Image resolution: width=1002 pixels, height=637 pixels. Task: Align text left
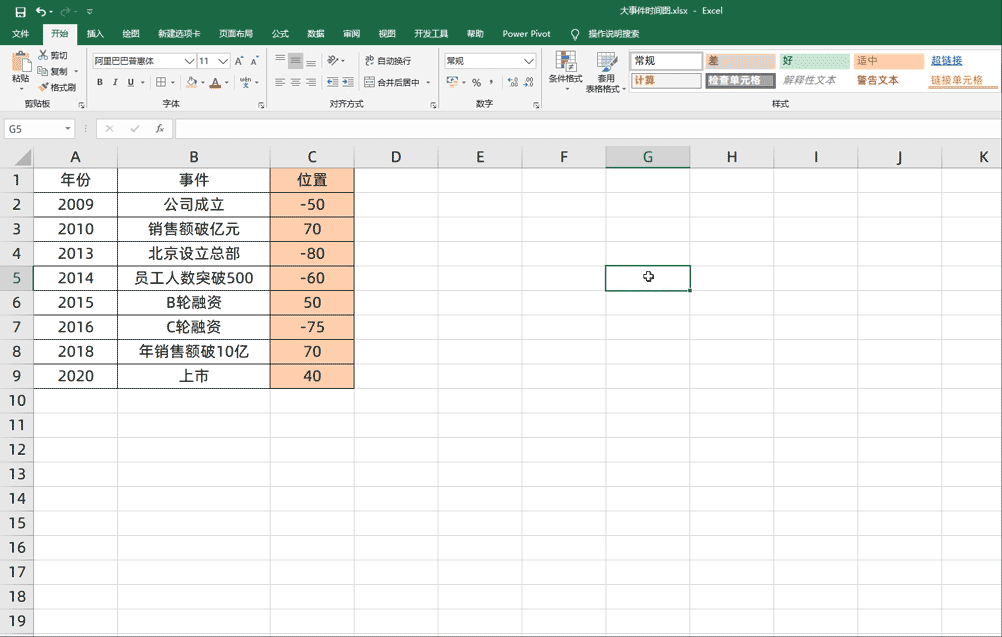(x=280, y=82)
